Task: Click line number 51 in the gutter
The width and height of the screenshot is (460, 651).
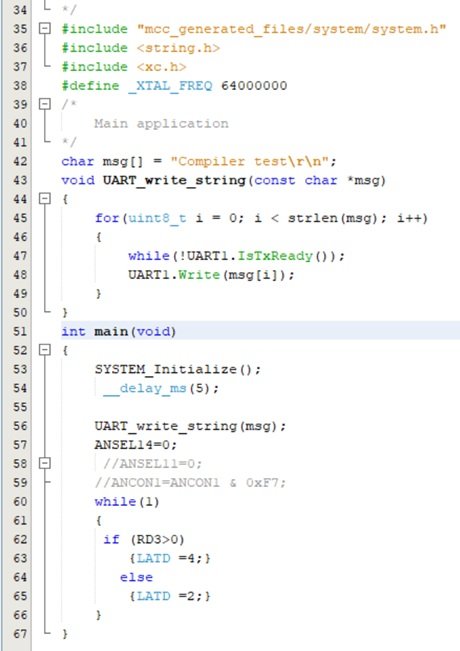Action: (x=20, y=331)
